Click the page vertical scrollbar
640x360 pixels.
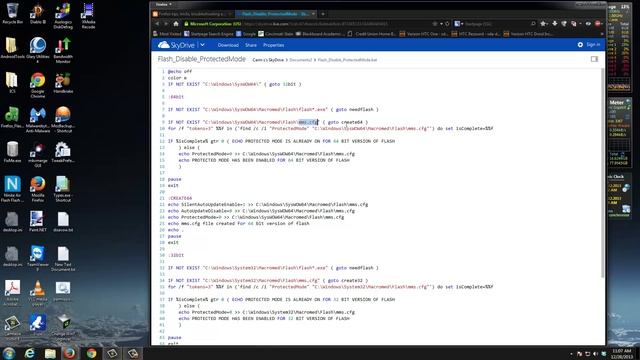point(602,173)
